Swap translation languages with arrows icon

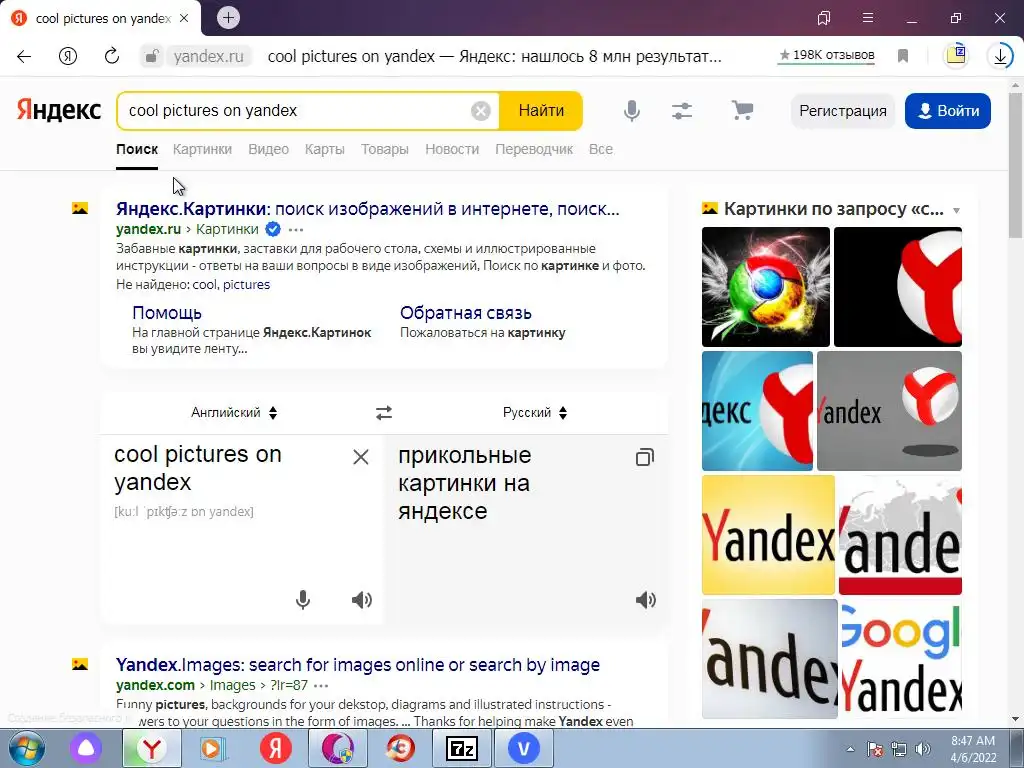point(384,413)
